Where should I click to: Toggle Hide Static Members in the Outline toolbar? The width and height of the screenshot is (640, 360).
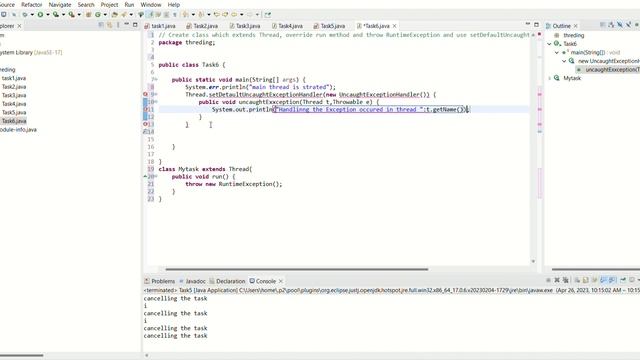629,25
